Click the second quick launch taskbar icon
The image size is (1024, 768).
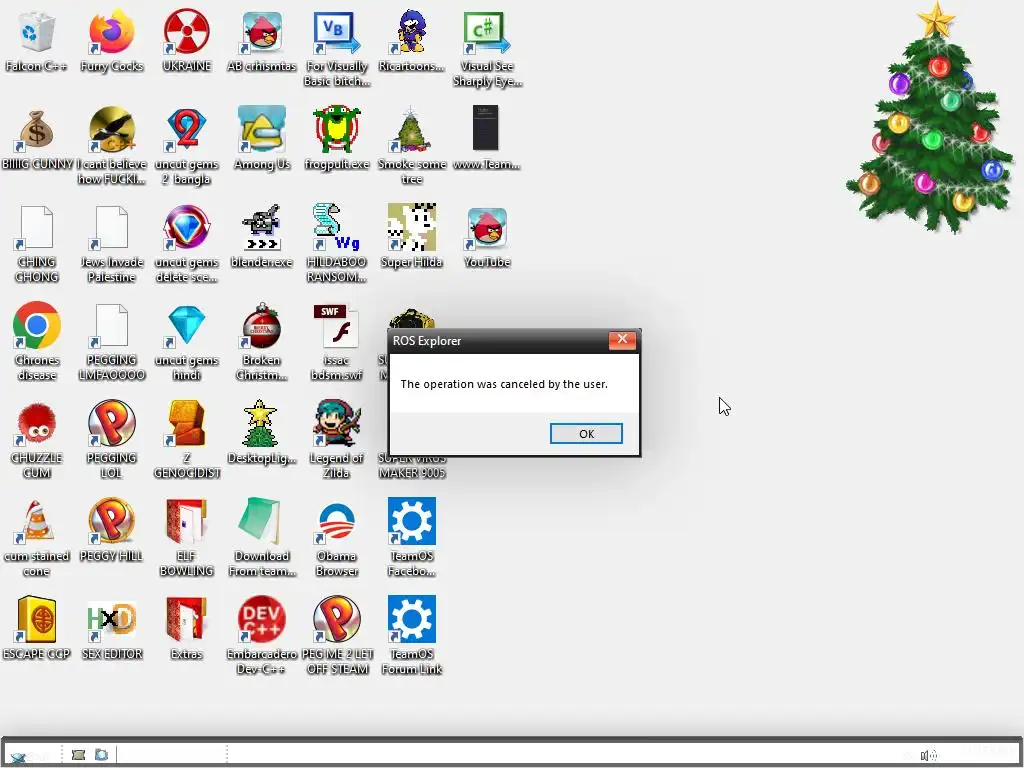(x=101, y=755)
